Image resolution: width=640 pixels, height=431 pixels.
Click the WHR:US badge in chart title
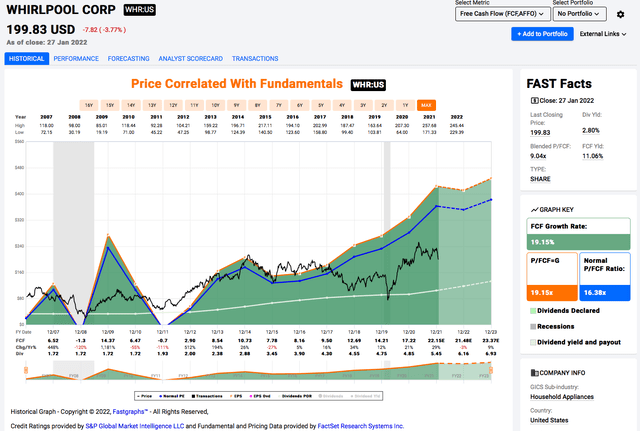point(368,84)
